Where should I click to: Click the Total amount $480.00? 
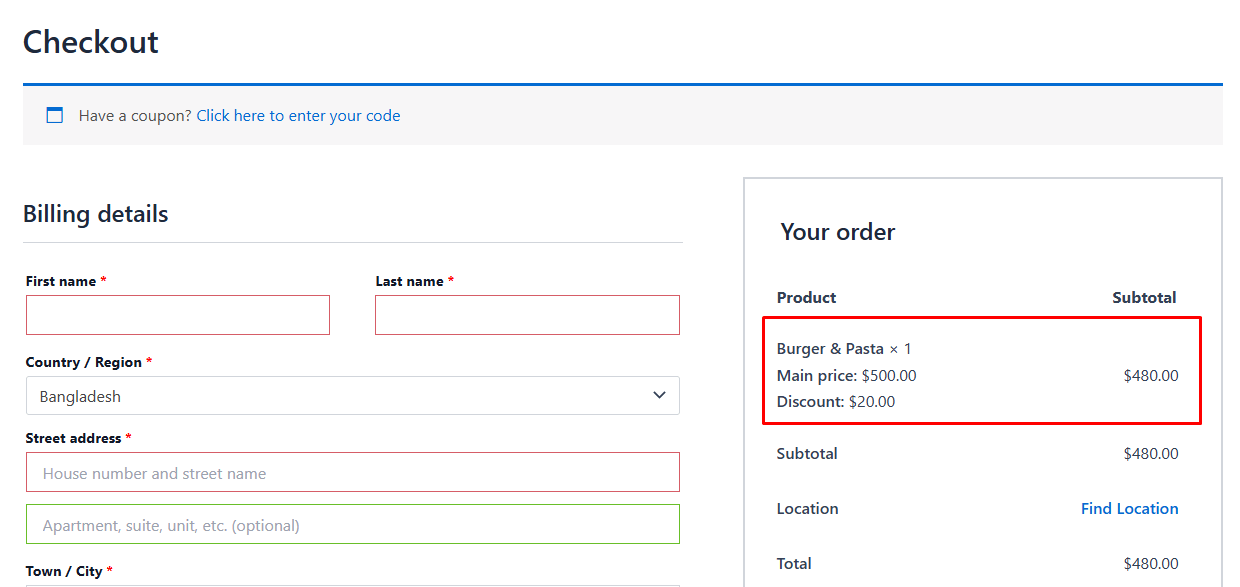click(1150, 563)
